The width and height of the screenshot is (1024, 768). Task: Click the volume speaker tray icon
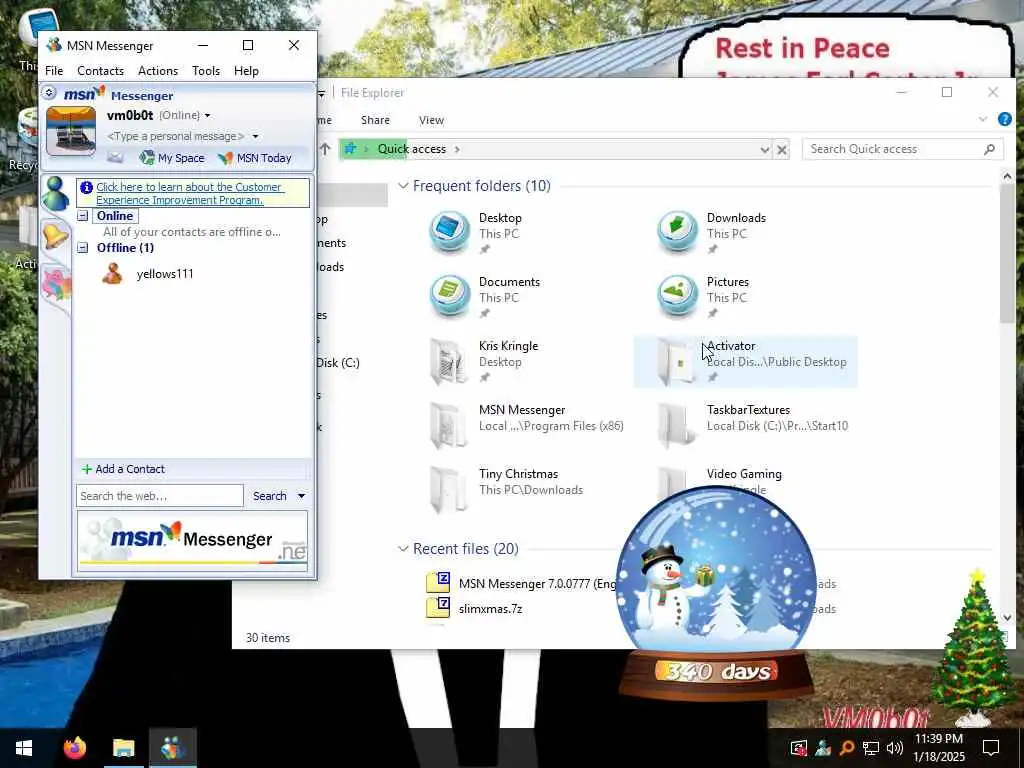[895, 748]
